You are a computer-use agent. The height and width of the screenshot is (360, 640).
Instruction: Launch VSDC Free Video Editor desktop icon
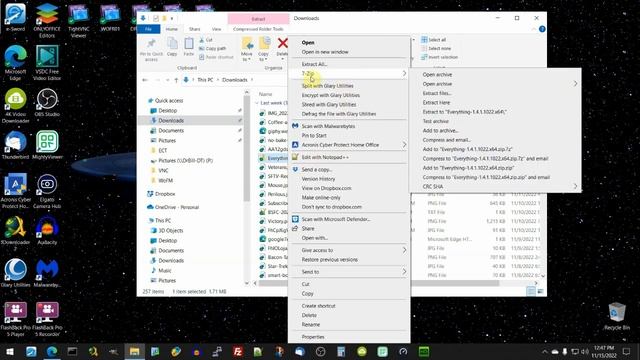tap(47, 62)
